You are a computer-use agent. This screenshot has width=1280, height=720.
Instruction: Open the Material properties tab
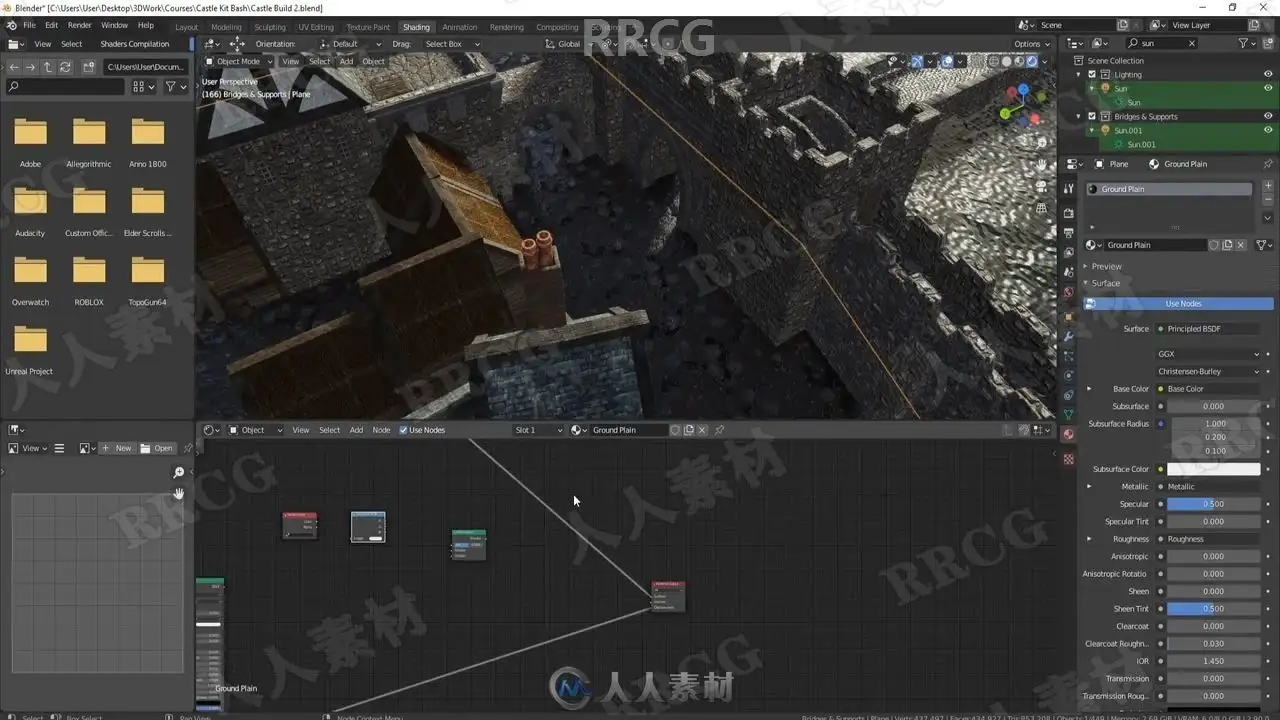pos(1068,434)
